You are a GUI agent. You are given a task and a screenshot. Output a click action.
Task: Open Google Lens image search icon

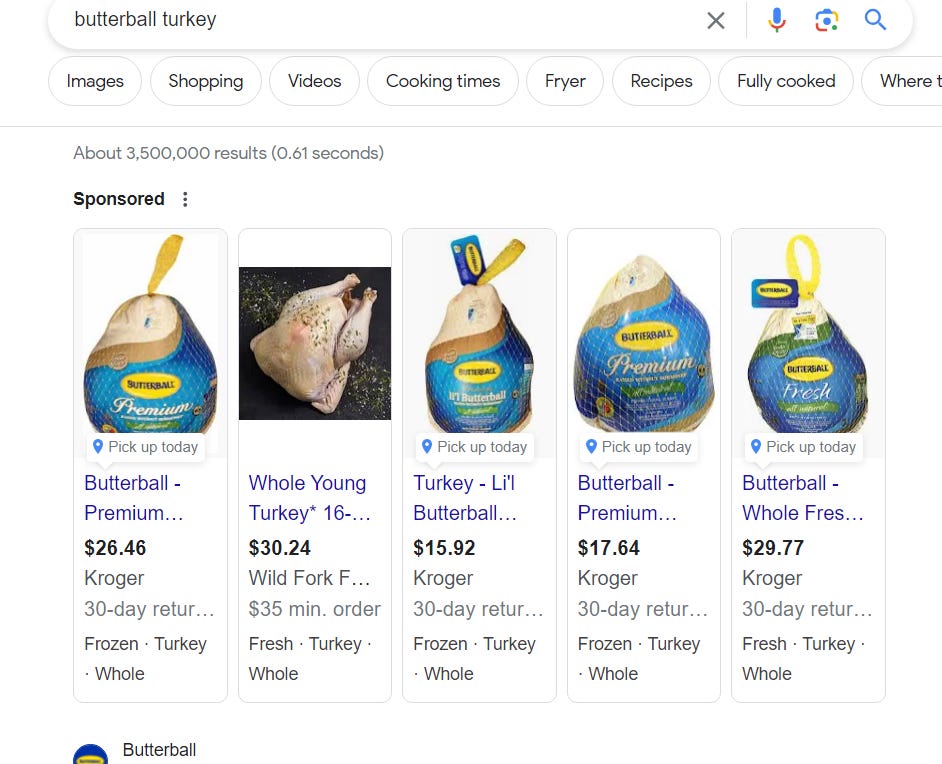[826, 20]
